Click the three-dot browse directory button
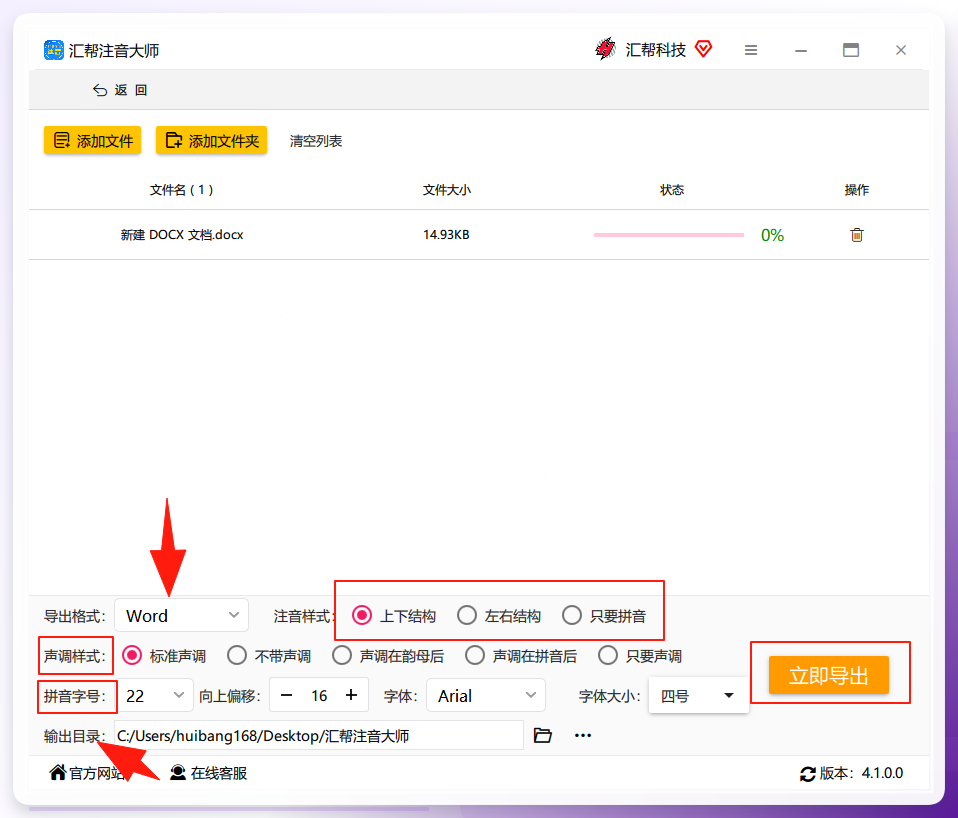 583,736
